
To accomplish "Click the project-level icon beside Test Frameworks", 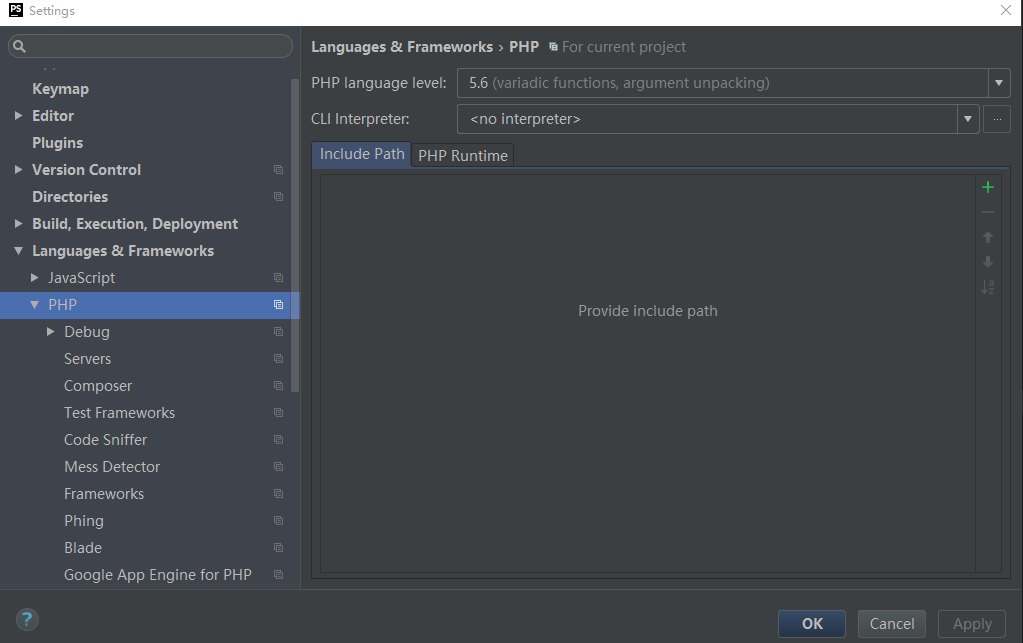I will click(279, 413).
